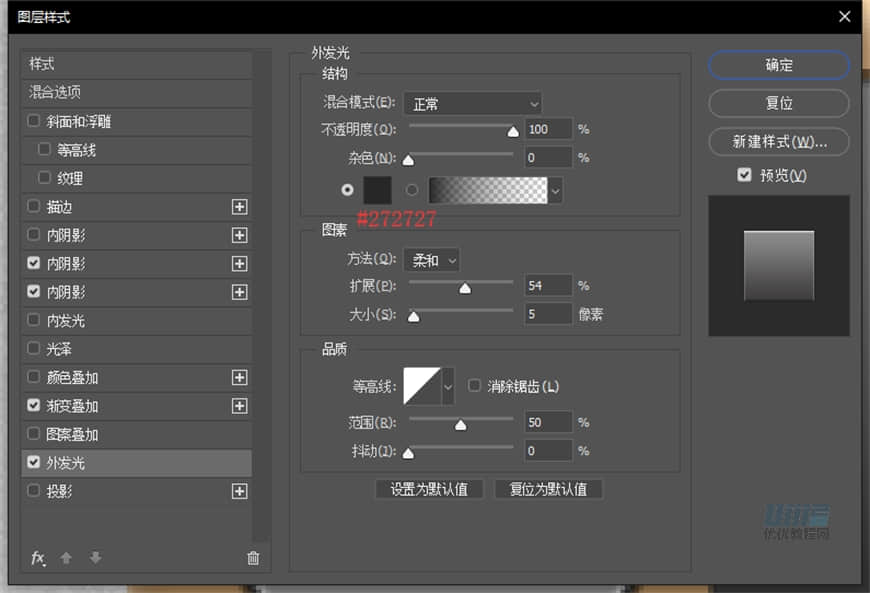870x593 pixels.
Task: Click the plus icon beside 投影
Action: 239,492
